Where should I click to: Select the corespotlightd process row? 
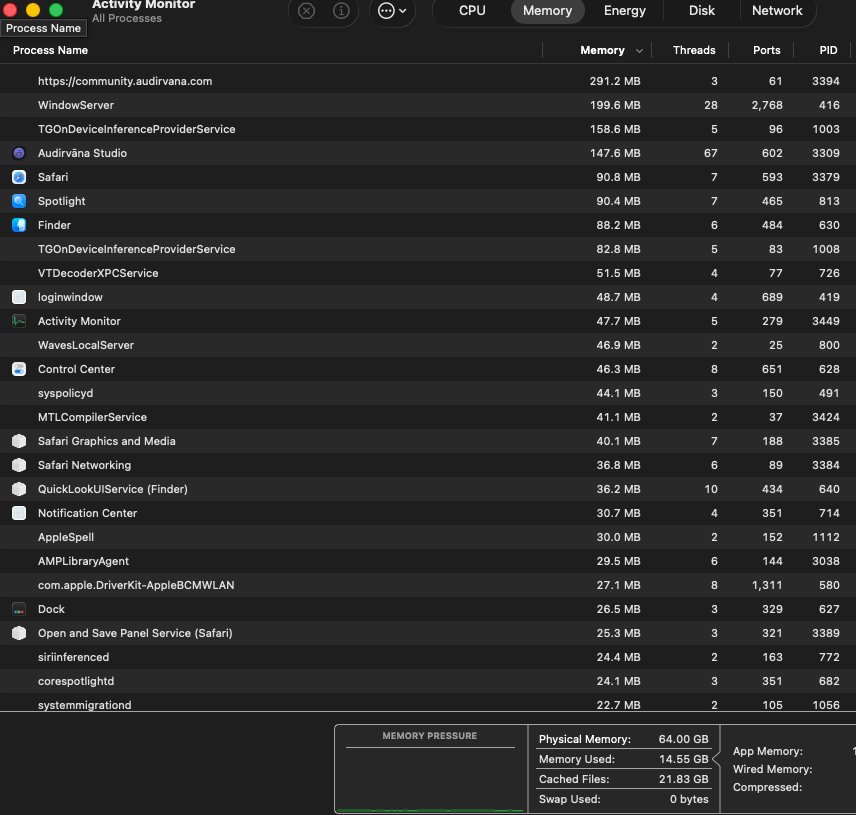[428, 681]
